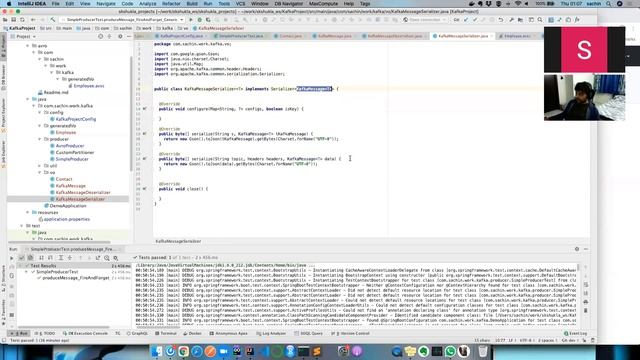Click the project tree vertical scrollbar

coord(131,114)
